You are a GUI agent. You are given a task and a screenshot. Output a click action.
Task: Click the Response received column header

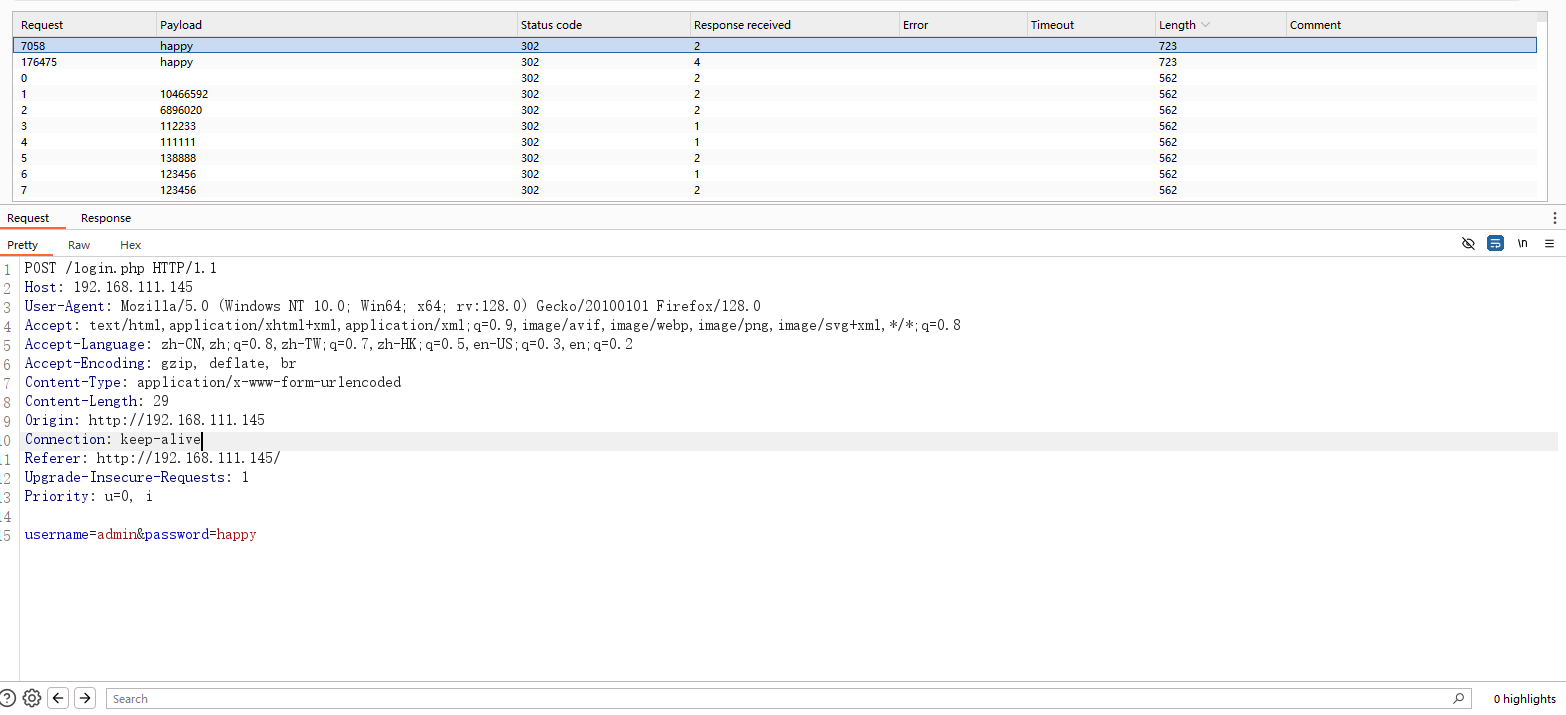click(742, 25)
